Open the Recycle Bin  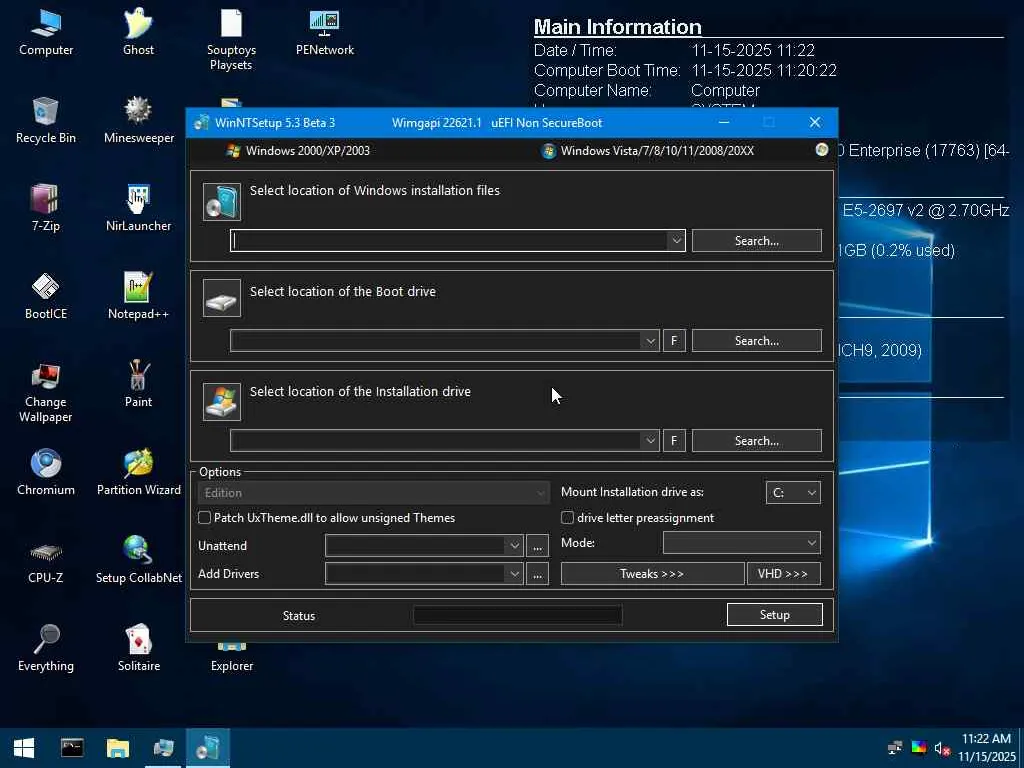pyautogui.click(x=46, y=121)
